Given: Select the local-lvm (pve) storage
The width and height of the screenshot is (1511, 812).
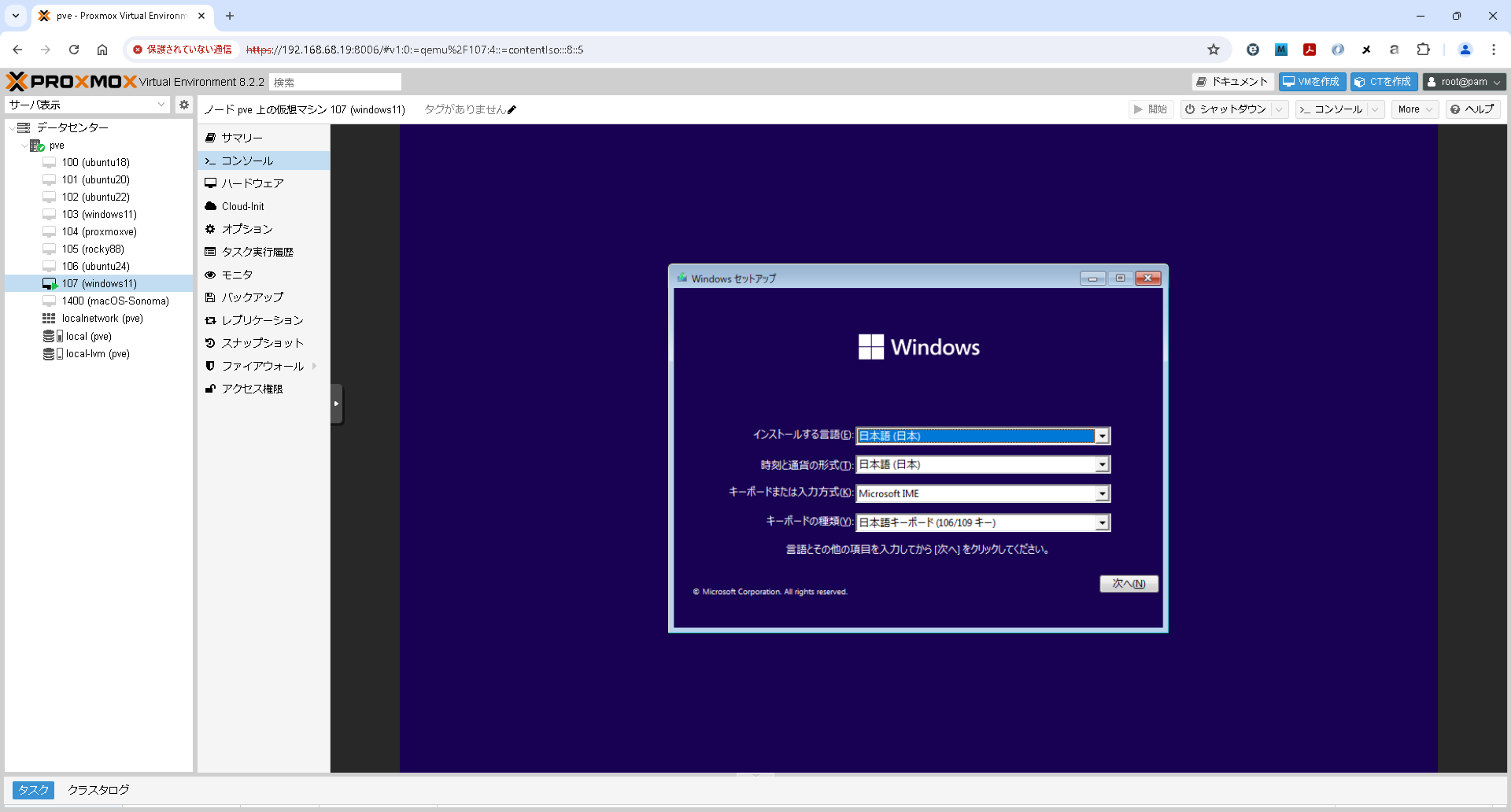Looking at the screenshot, I should click(98, 353).
